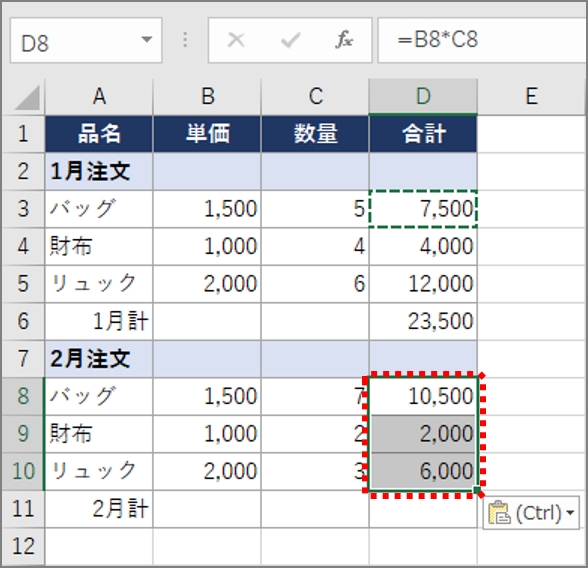The height and width of the screenshot is (568, 588).
Task: Click the Enter checkmark icon in formula bar
Action: tap(290, 40)
